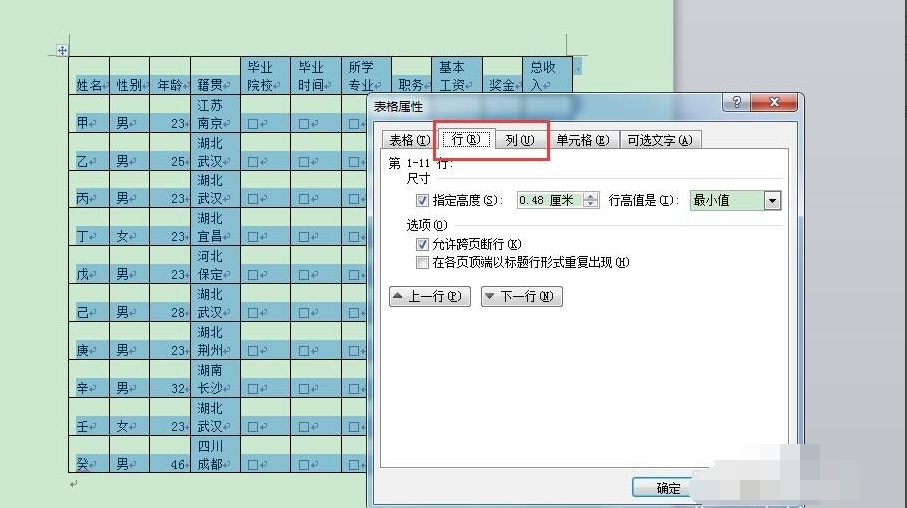
Task: Click the 姓名 header cell
Action: click(89, 75)
